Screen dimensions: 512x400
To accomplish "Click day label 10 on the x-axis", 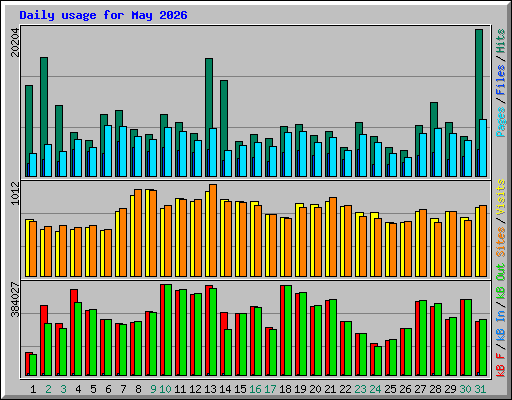I will (x=165, y=389).
